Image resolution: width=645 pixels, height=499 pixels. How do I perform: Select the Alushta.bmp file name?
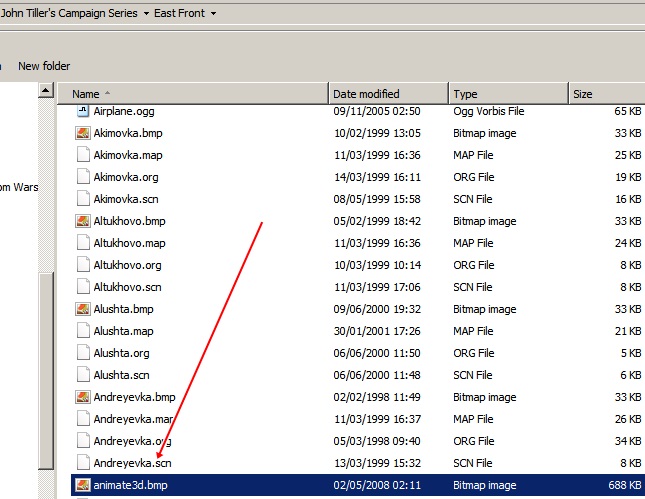(x=123, y=309)
